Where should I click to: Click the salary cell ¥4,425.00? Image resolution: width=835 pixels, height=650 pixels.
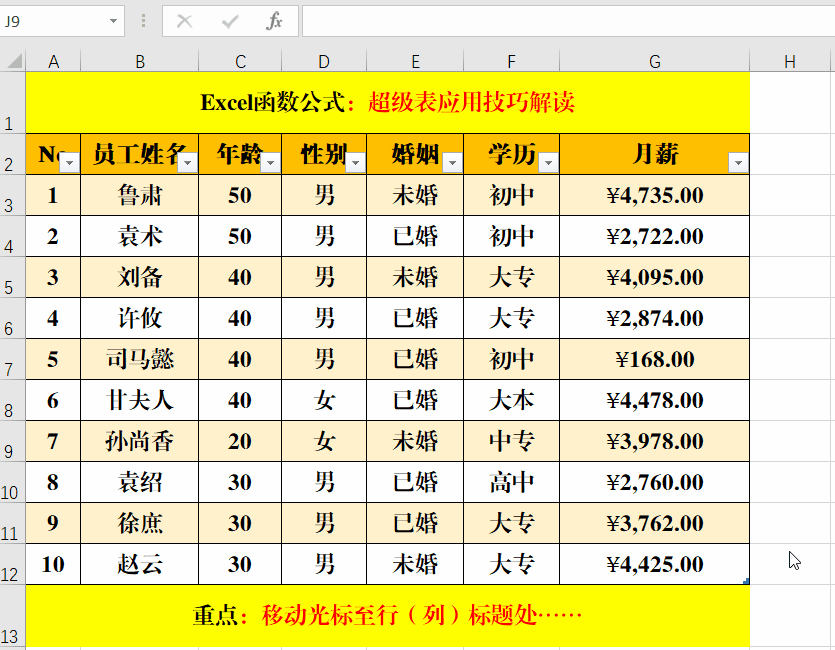point(654,564)
